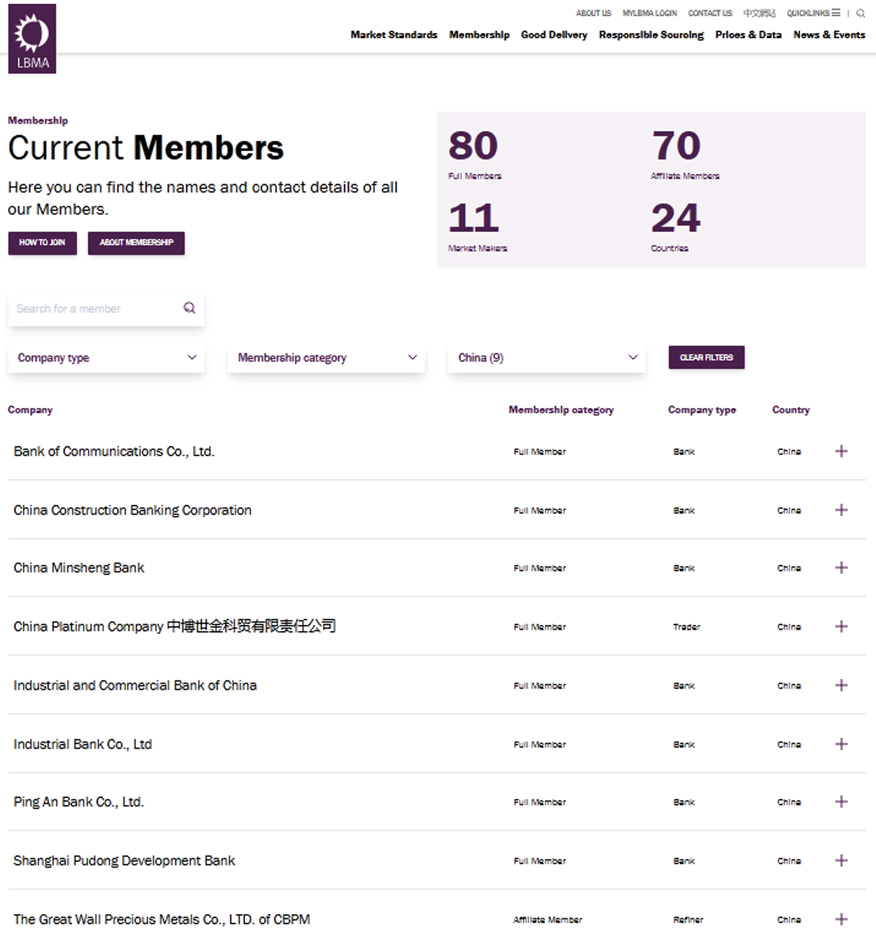The width and height of the screenshot is (876, 946).
Task: Expand Shanghai Pudong Development Bank plus icon
Action: 841,861
